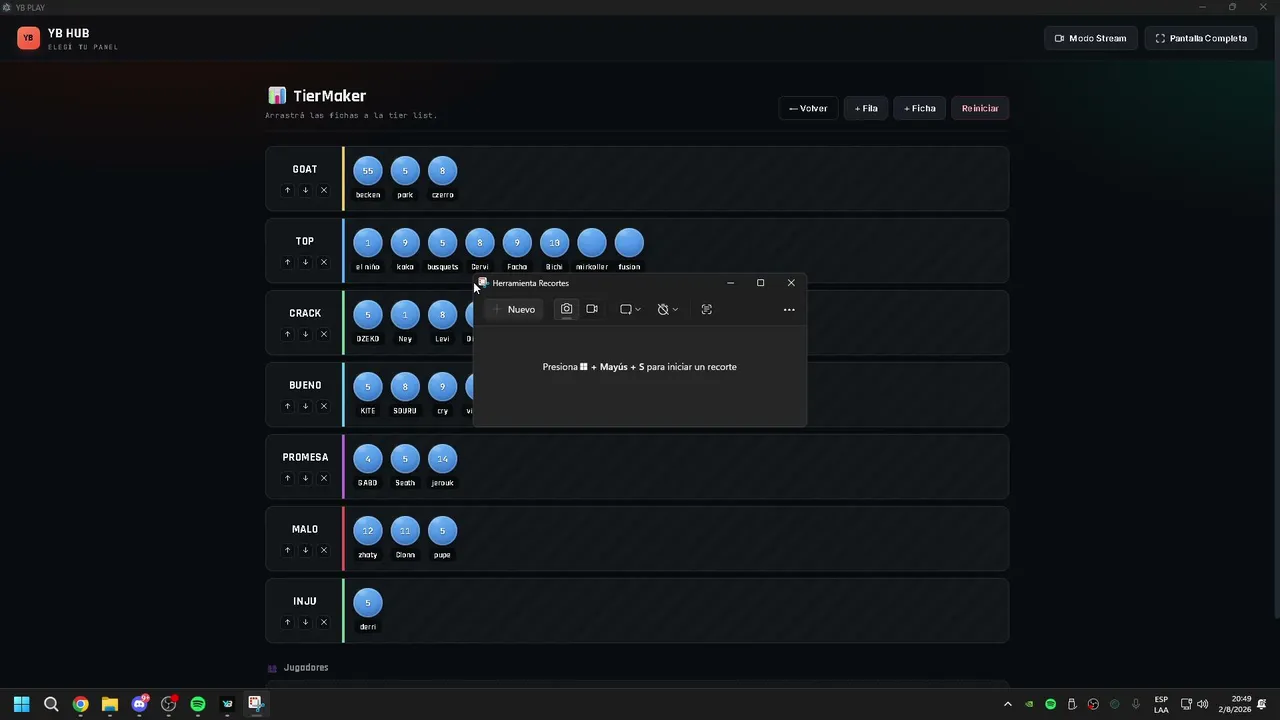
Task: Open the Windows Start menu
Action: (22, 704)
